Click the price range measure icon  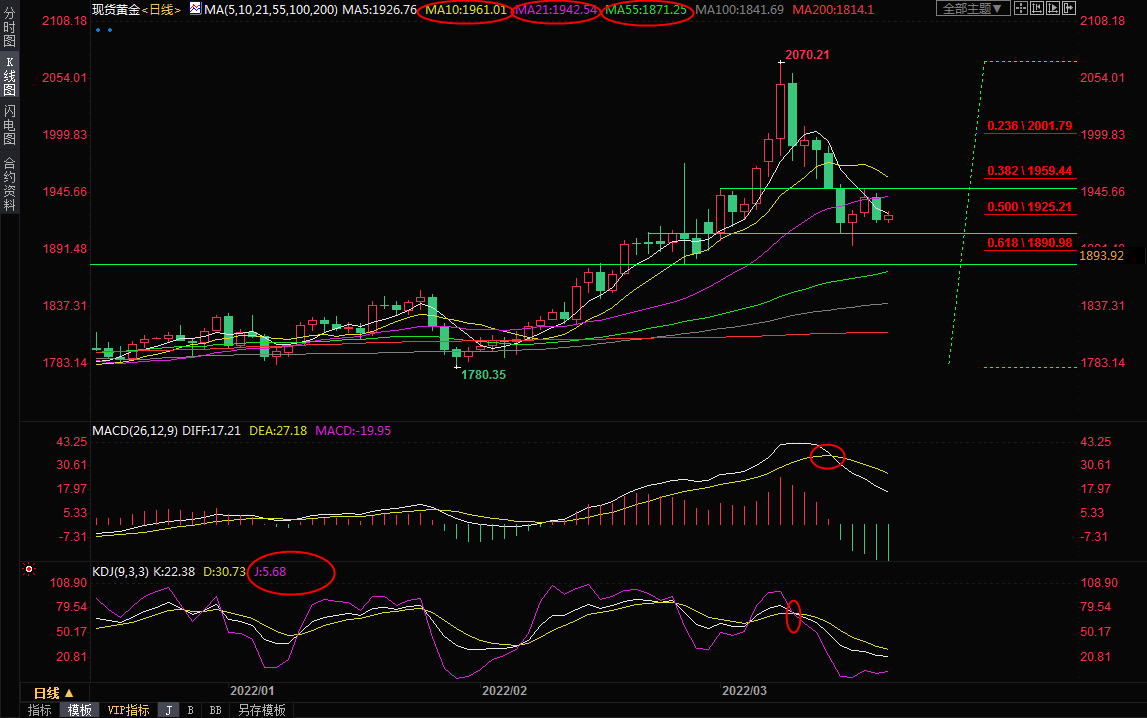(x=1037, y=8)
